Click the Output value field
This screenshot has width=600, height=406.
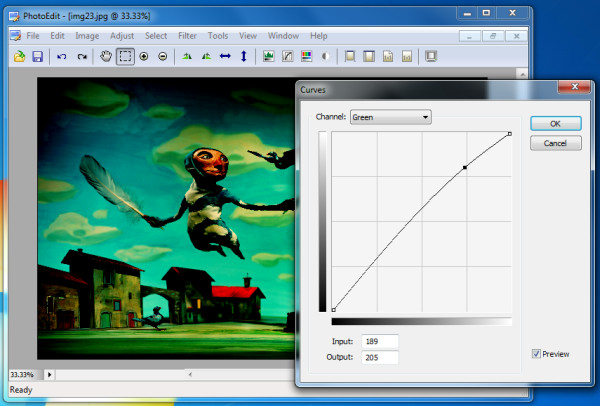[380, 357]
